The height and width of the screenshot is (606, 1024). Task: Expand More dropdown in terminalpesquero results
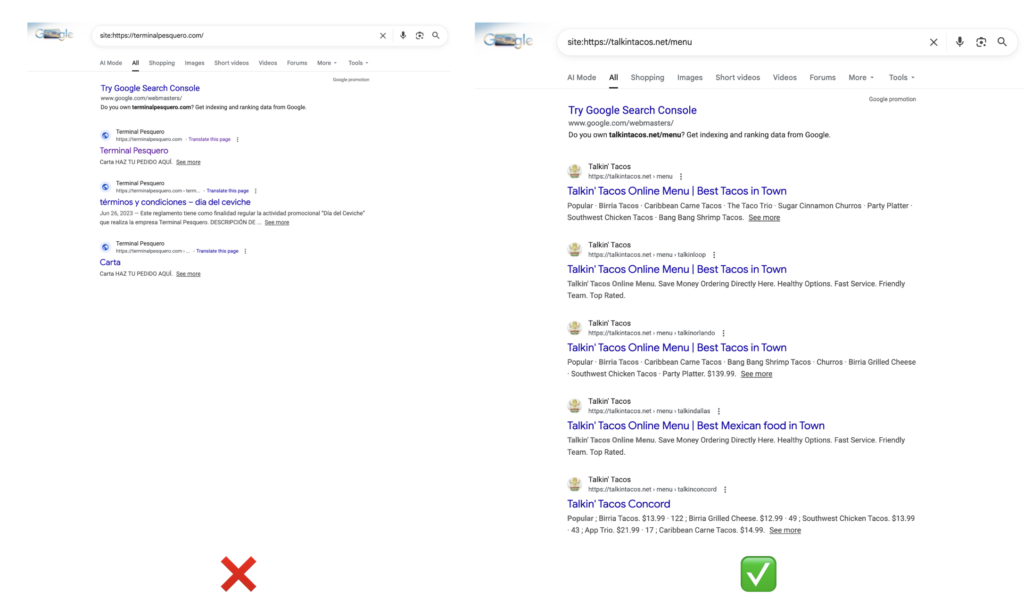[327, 63]
